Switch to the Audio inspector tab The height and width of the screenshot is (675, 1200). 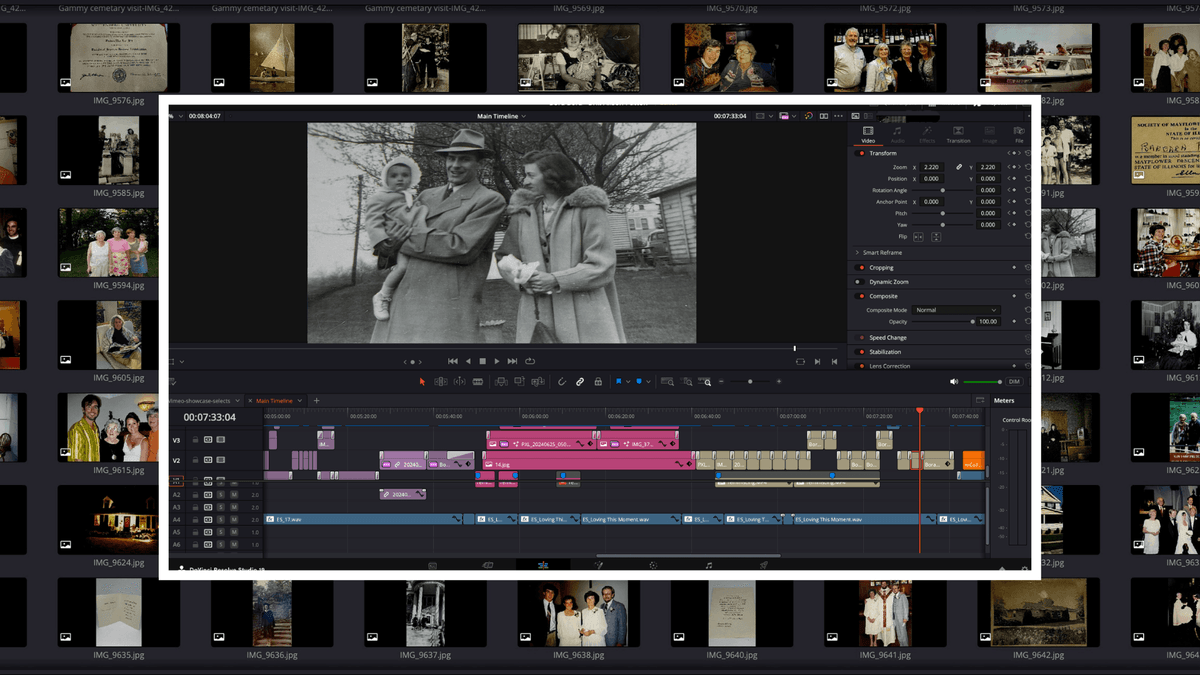pos(897,135)
